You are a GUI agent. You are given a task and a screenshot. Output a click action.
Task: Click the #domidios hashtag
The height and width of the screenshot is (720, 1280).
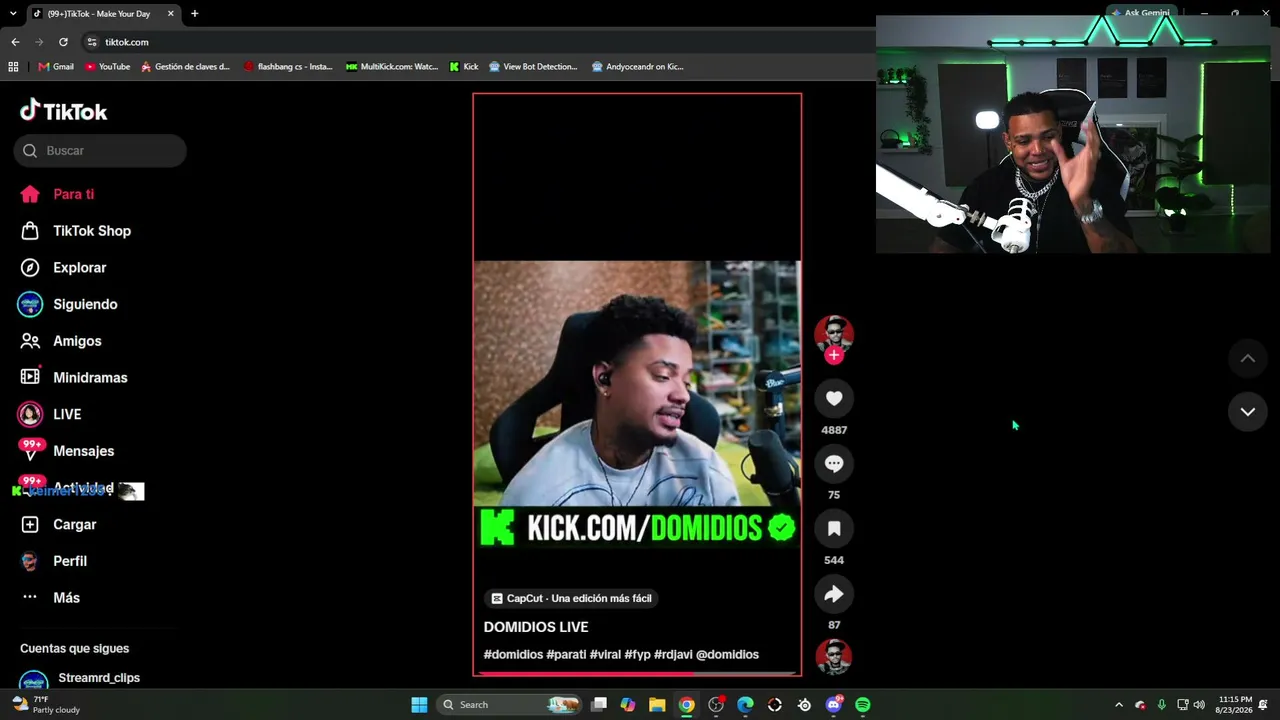[513, 655]
